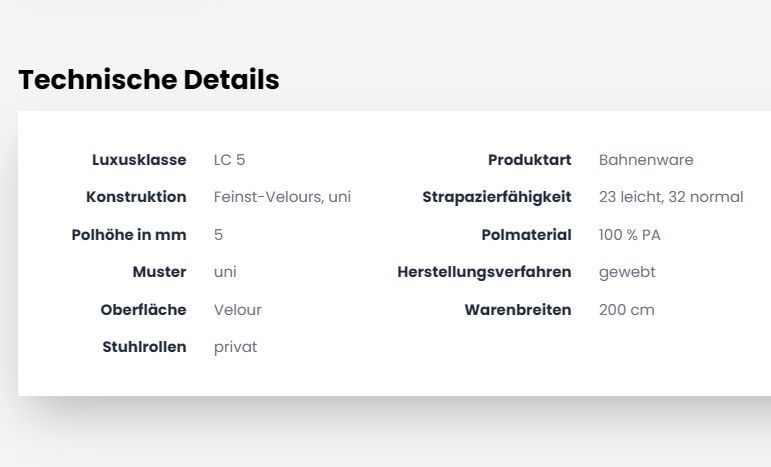Select the "Bahnenware" value

point(646,160)
